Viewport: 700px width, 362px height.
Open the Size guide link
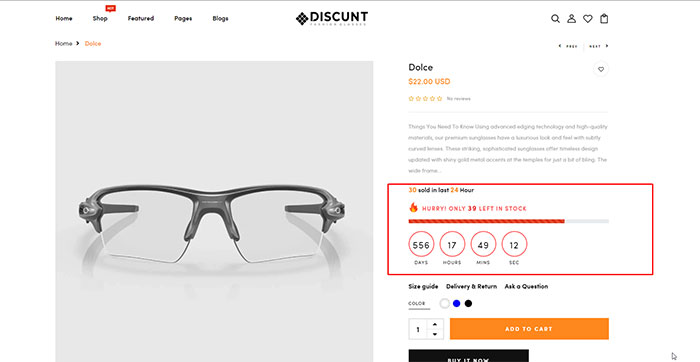click(x=423, y=287)
